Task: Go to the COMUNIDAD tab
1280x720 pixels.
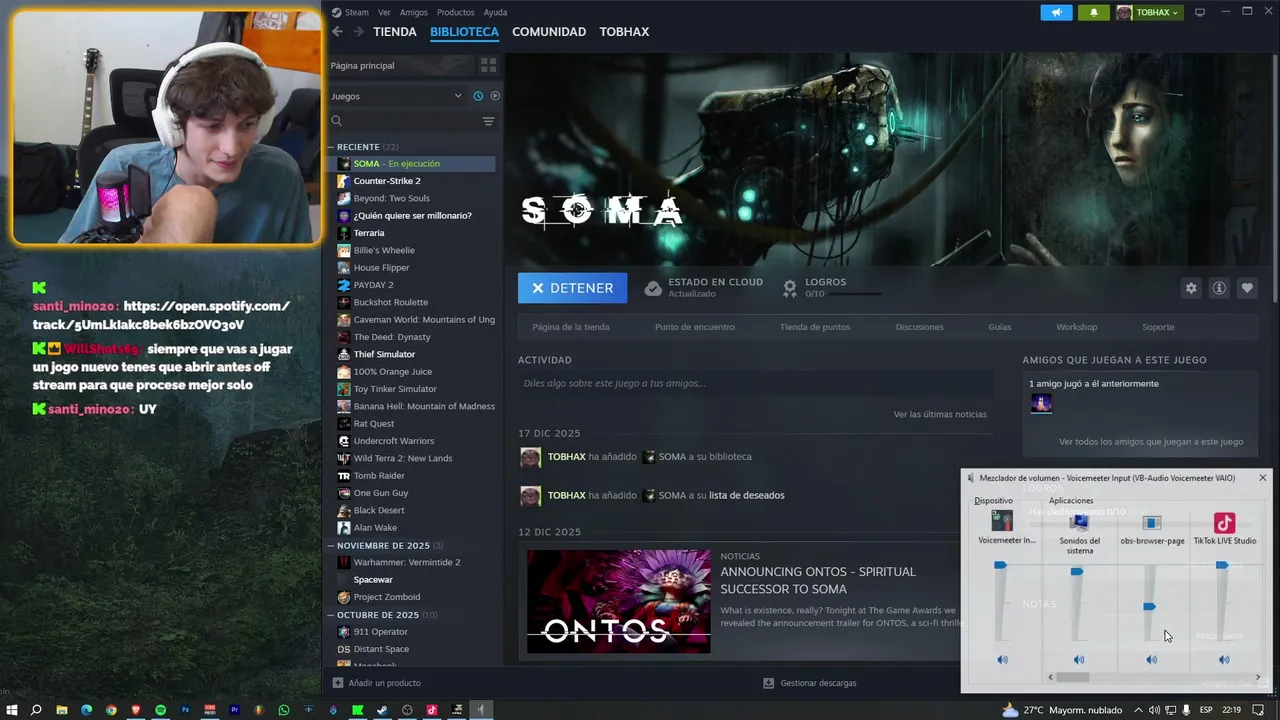Action: 549,32
